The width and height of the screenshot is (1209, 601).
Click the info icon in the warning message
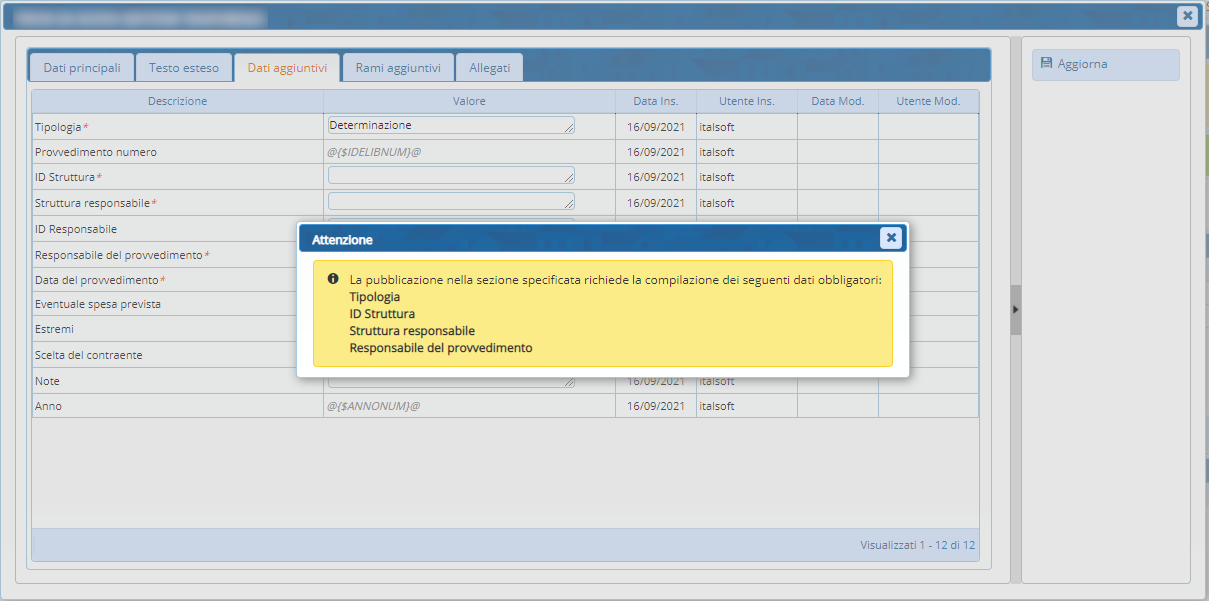[x=333, y=279]
